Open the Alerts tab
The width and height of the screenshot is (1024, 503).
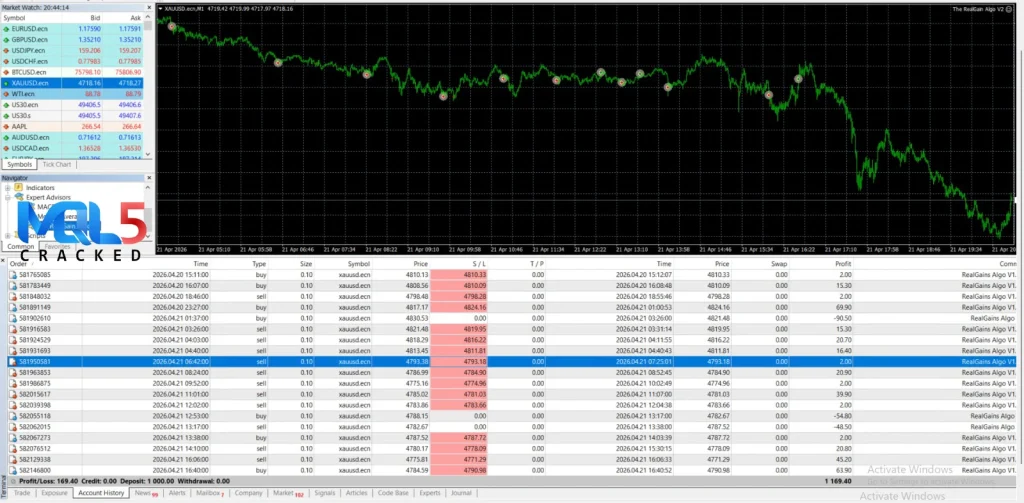pyautogui.click(x=177, y=493)
